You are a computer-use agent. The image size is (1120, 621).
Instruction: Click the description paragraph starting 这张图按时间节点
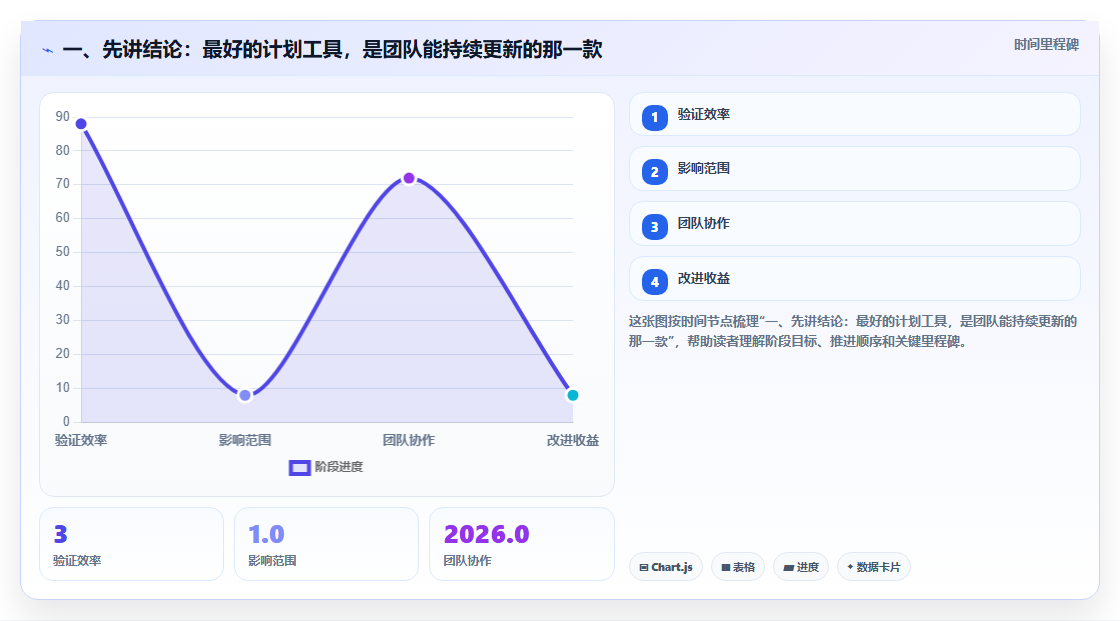coord(853,331)
